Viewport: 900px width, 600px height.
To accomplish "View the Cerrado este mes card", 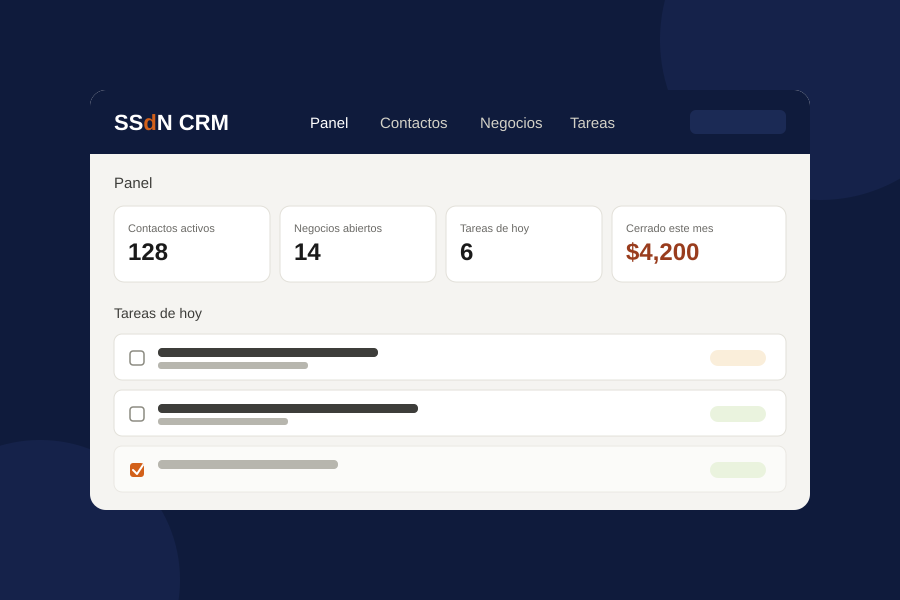I will coord(699,244).
